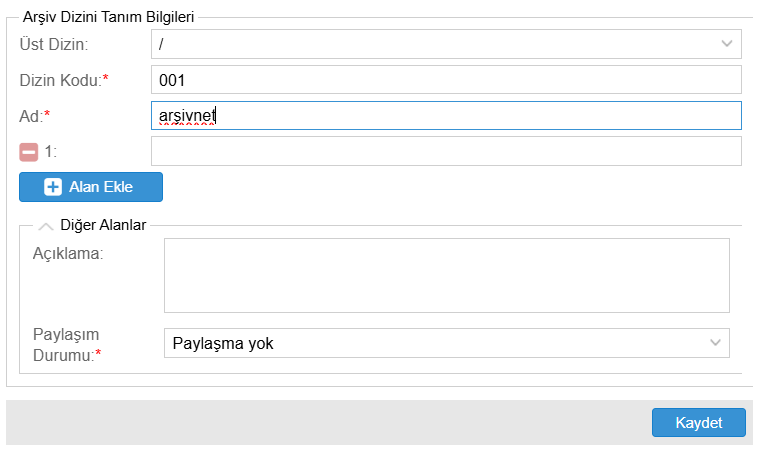Click into the Ad text field
Viewport: 757px width, 459px height.
tap(445, 116)
